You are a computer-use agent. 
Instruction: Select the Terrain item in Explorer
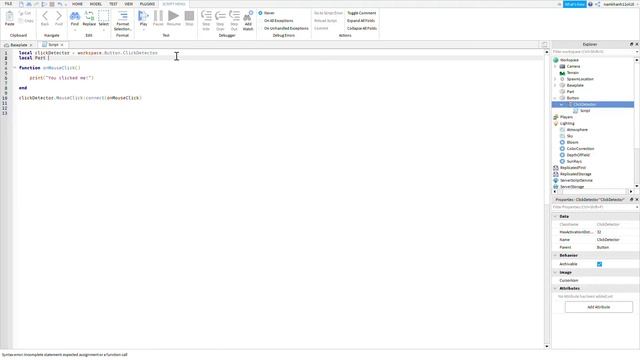pyautogui.click(x=573, y=73)
